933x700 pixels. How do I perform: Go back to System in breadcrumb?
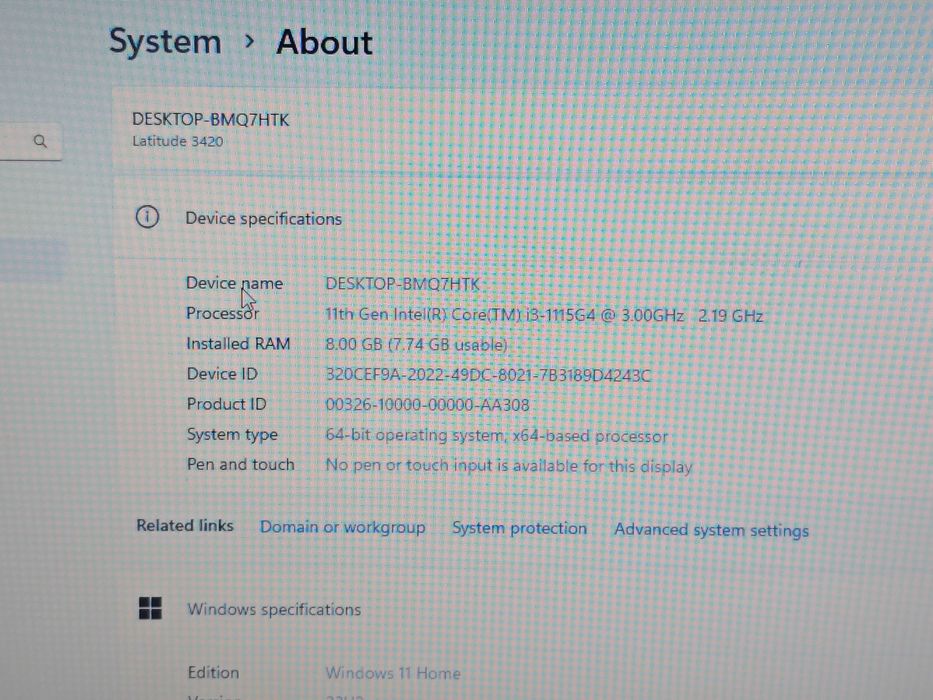(x=165, y=42)
